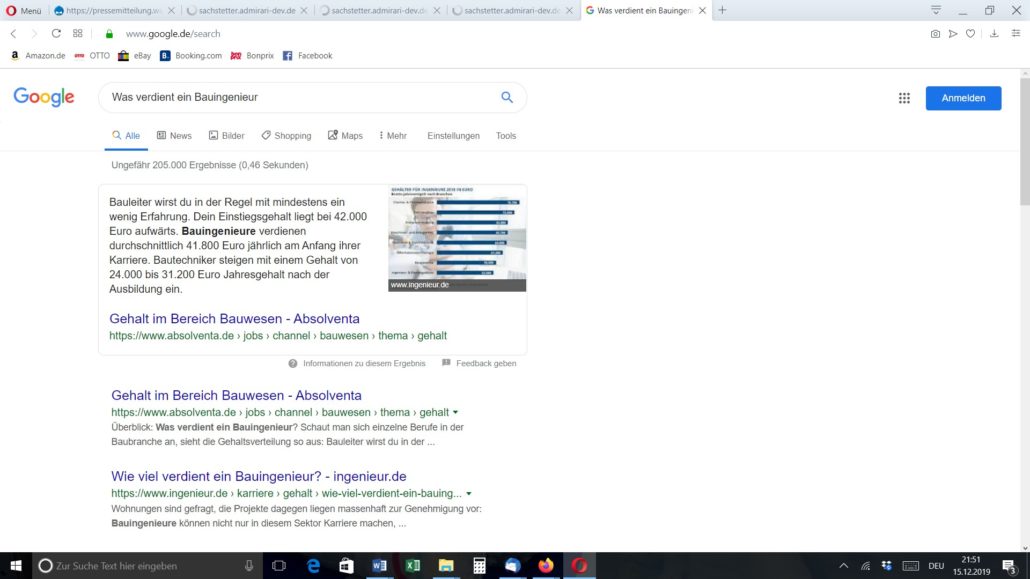The width and height of the screenshot is (1030, 579).
Task: Click the Google logo
Action: [x=44, y=97]
